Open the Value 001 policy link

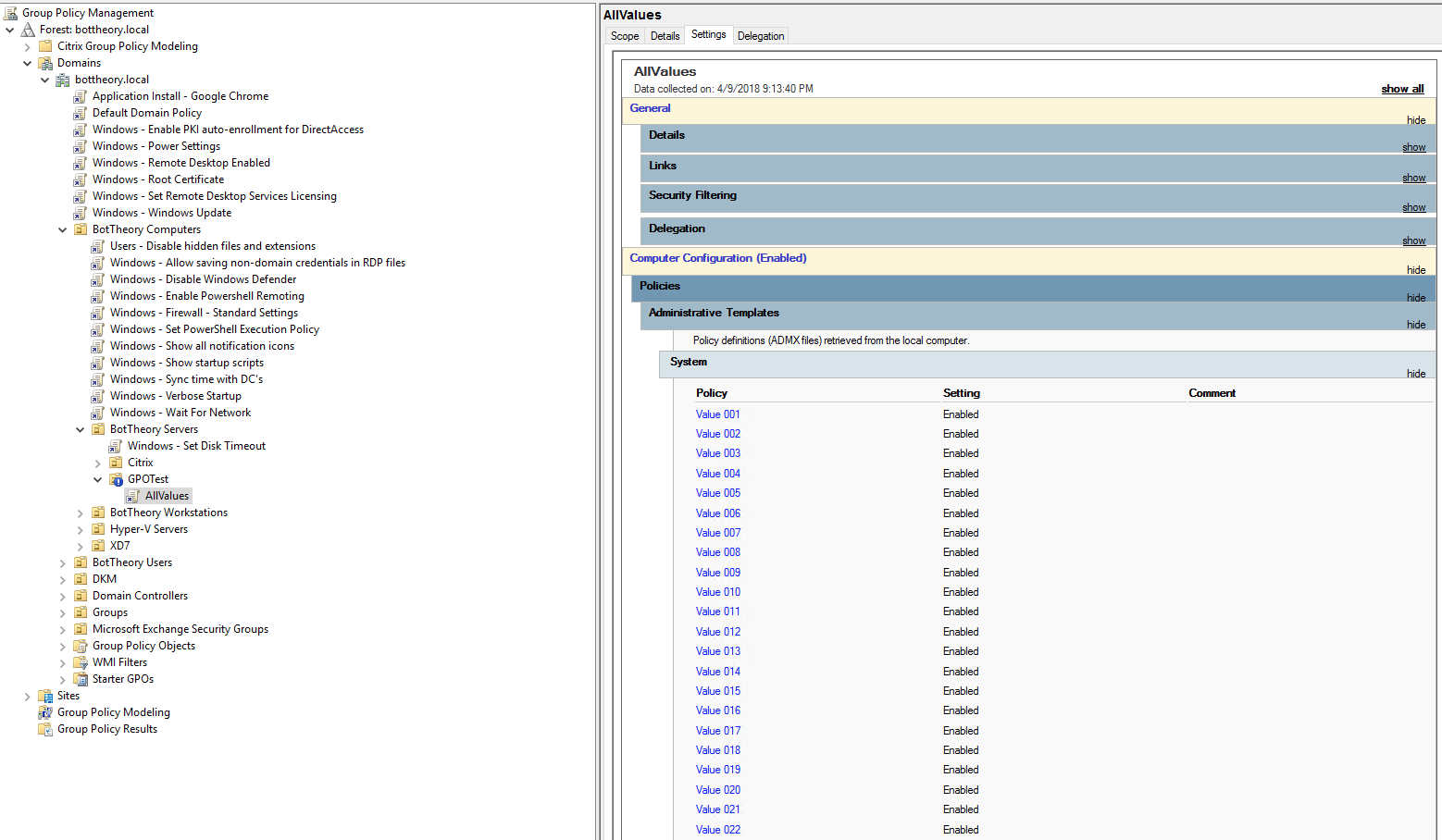point(718,414)
